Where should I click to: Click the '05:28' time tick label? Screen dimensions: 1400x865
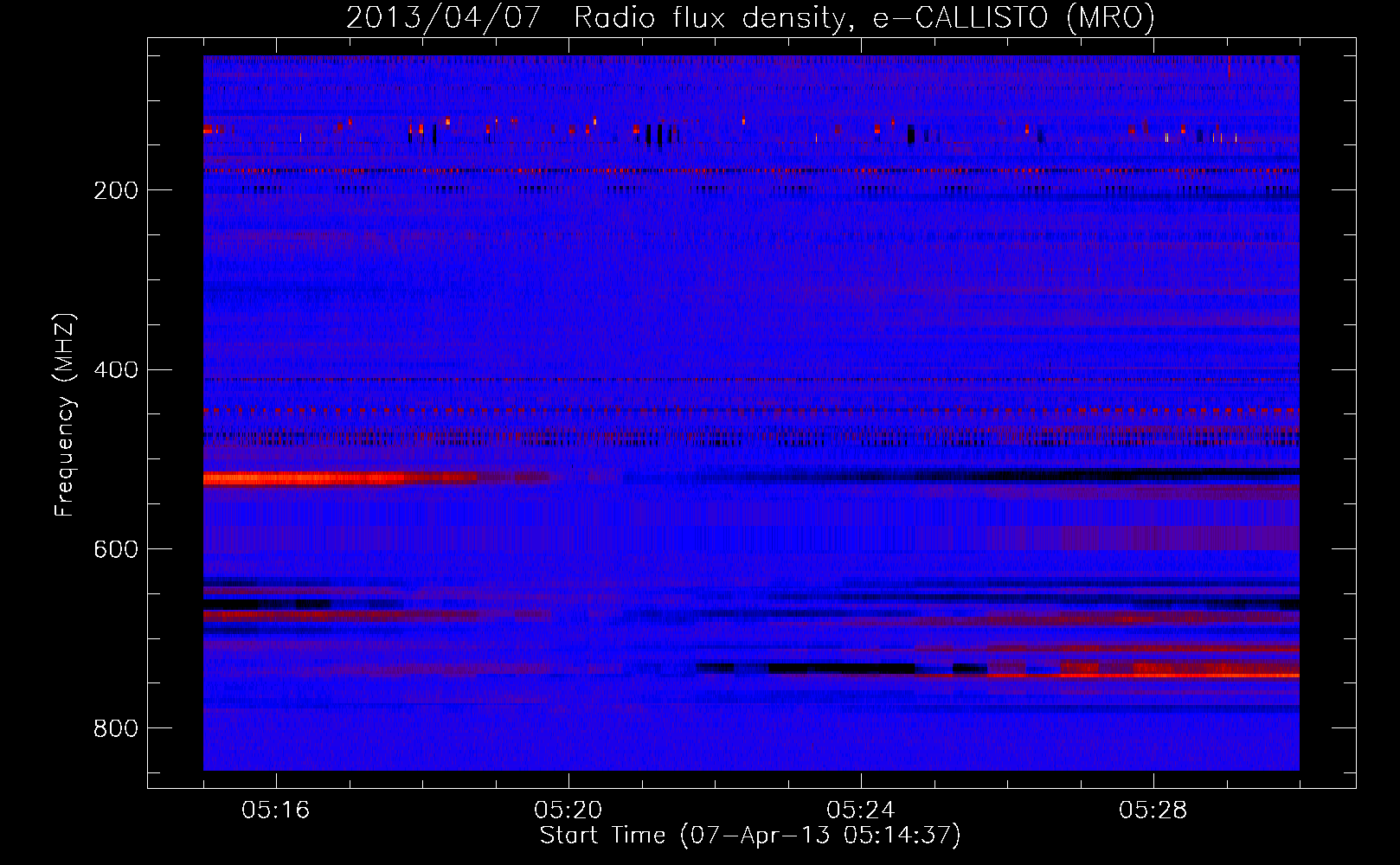pos(1153,811)
